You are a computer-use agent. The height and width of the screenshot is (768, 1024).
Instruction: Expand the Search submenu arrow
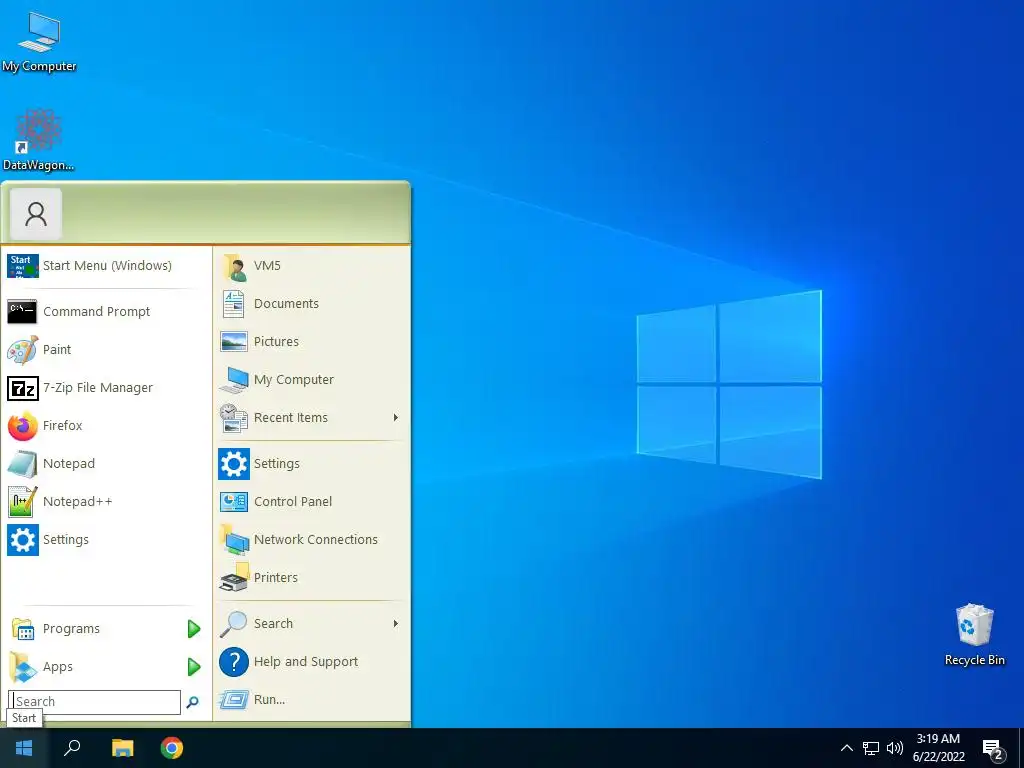coord(396,624)
